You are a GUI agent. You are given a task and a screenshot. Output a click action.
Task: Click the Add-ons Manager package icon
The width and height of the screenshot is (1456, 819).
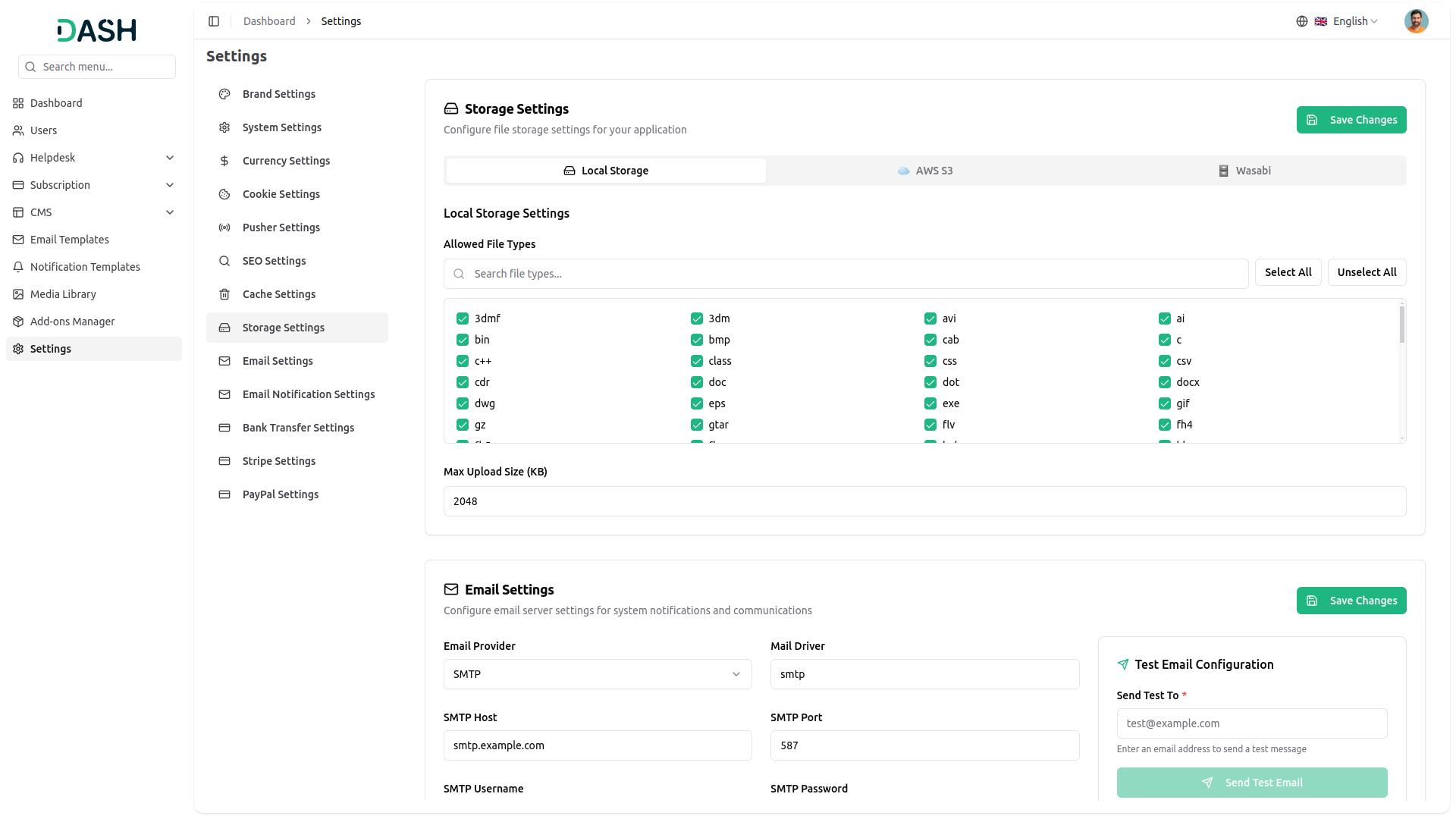point(18,322)
